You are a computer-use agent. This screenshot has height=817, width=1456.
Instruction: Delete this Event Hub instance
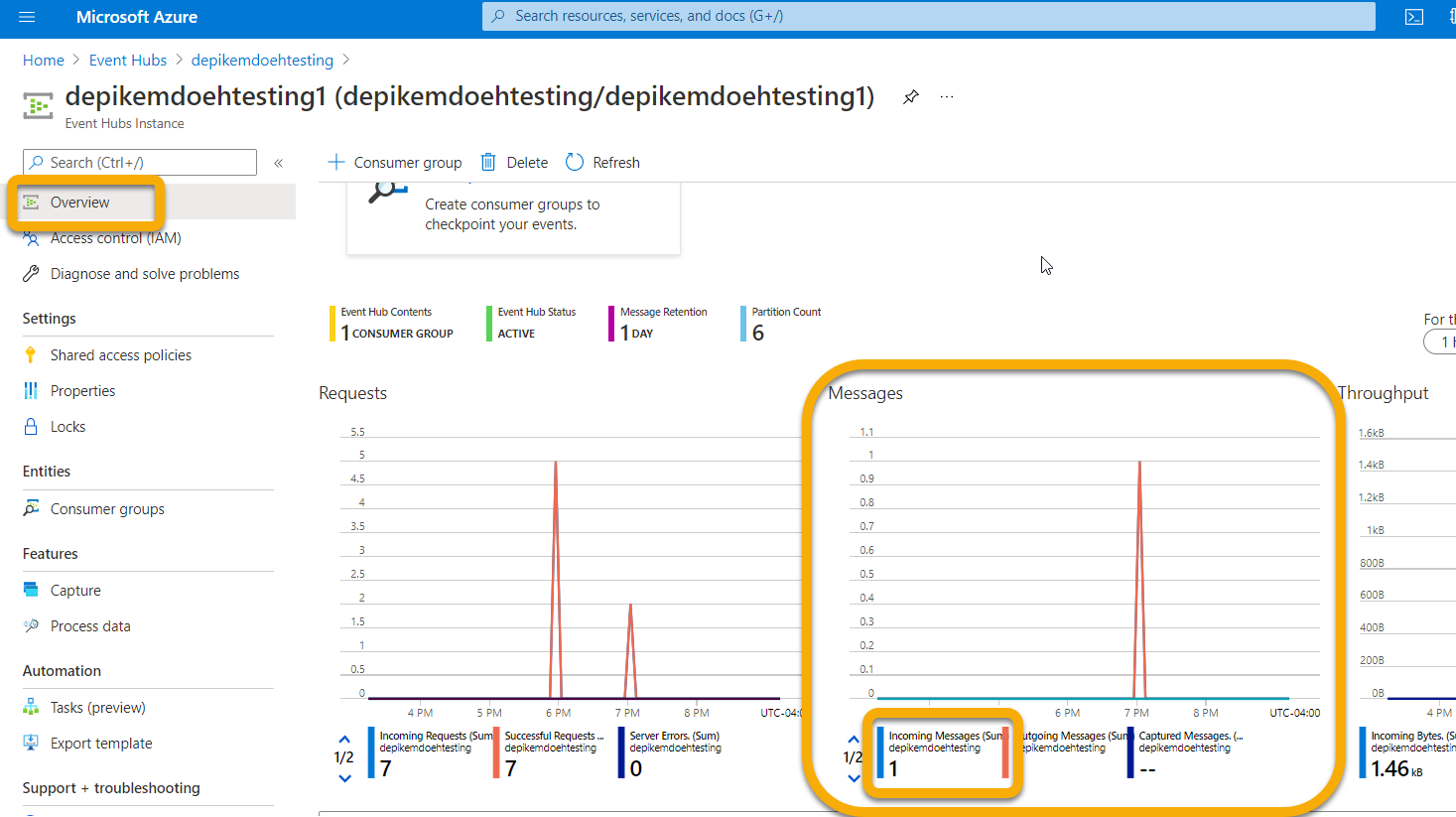(x=514, y=163)
